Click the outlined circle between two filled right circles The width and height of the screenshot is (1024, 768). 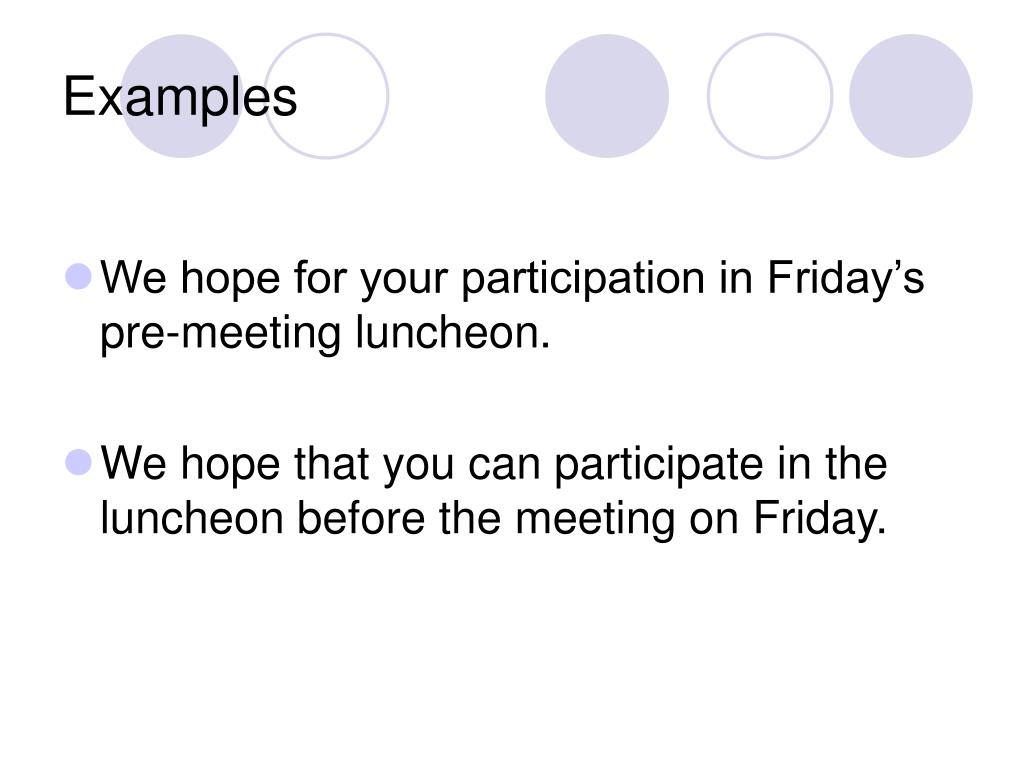770,96
